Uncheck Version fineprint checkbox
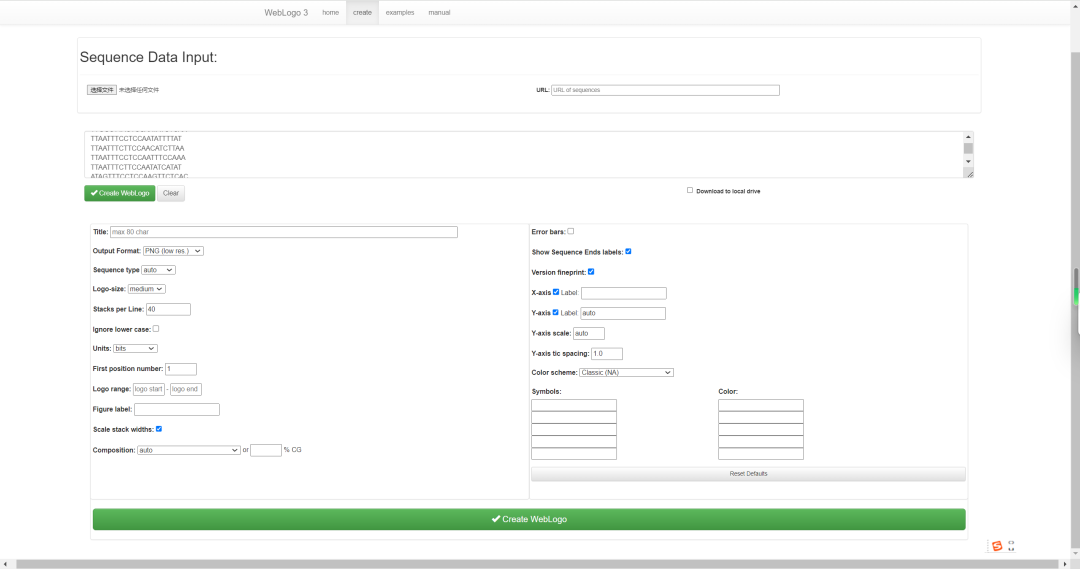Image resolution: width=1080 pixels, height=569 pixels. click(x=591, y=272)
